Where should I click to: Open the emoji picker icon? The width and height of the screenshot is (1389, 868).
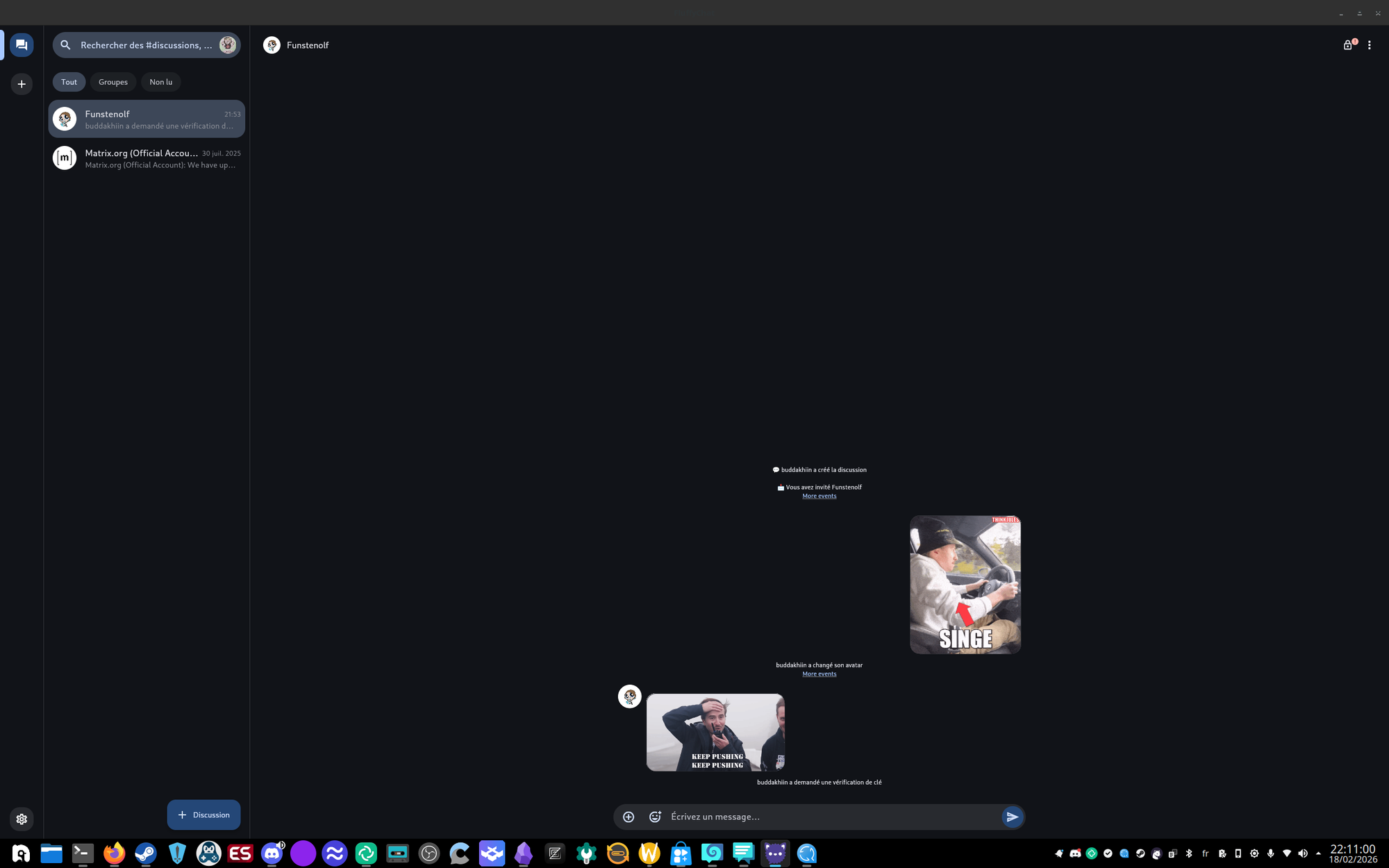tap(655, 817)
